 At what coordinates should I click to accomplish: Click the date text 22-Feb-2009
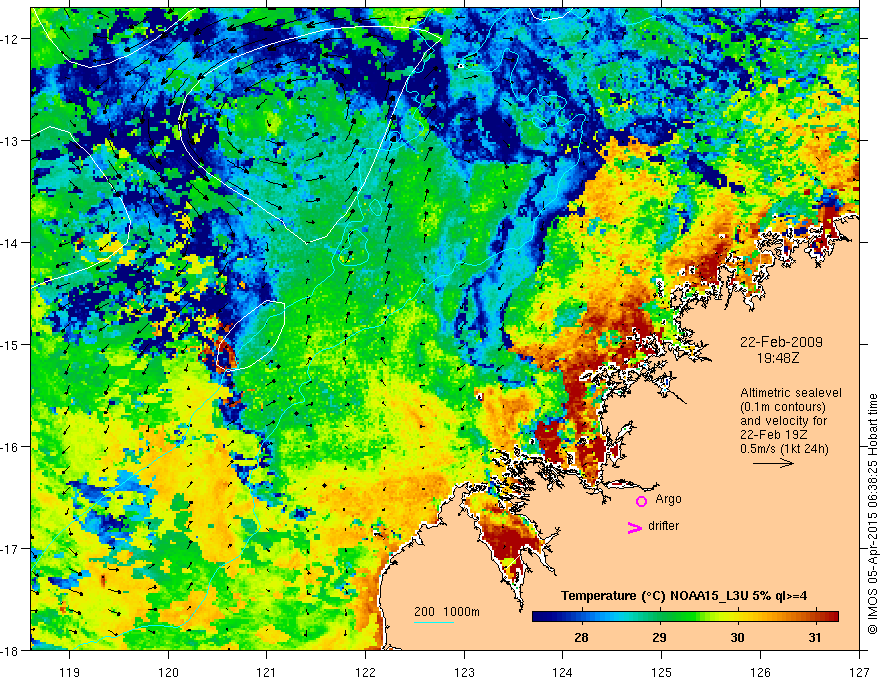coord(781,342)
